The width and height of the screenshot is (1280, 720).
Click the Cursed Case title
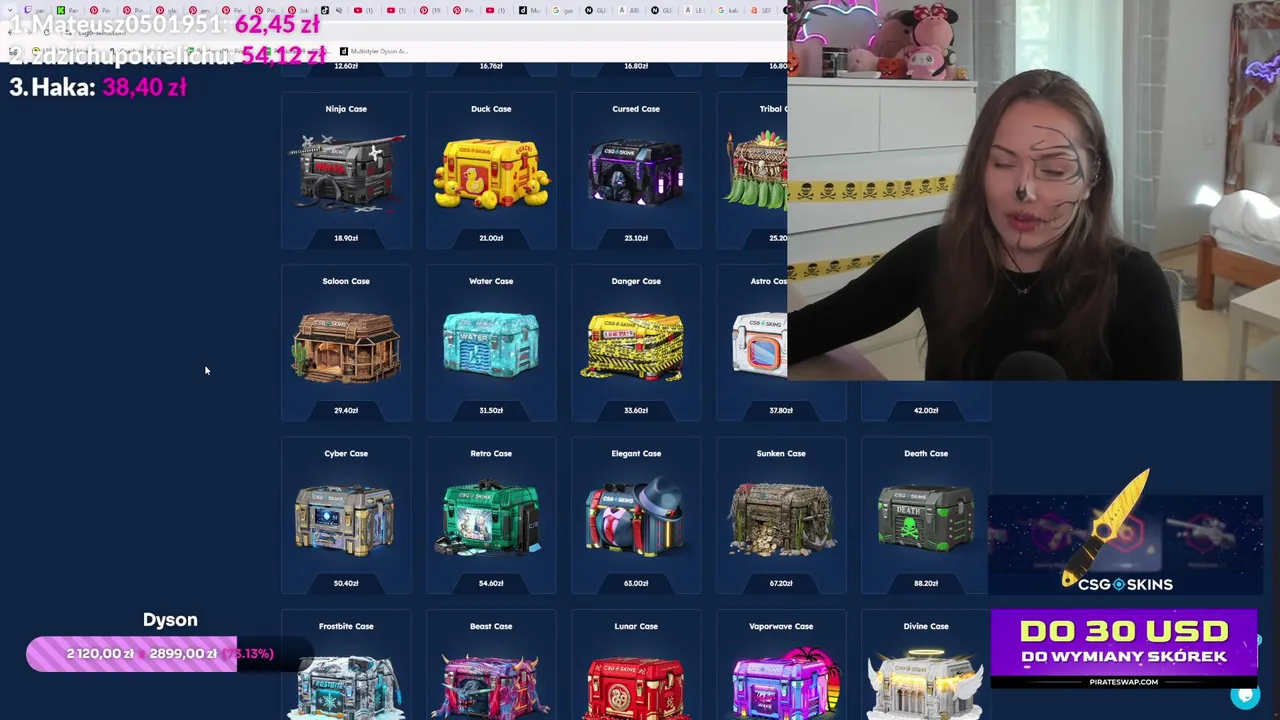tap(636, 109)
